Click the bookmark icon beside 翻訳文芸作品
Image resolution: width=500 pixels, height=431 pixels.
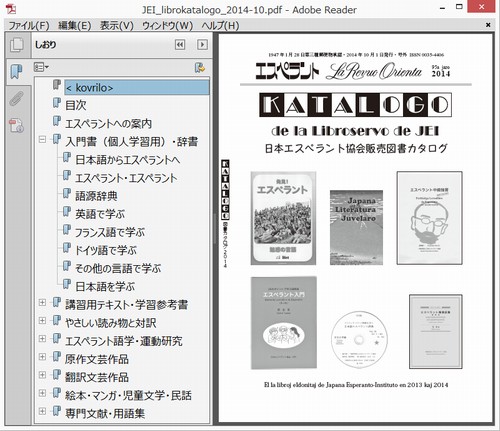click(x=57, y=375)
